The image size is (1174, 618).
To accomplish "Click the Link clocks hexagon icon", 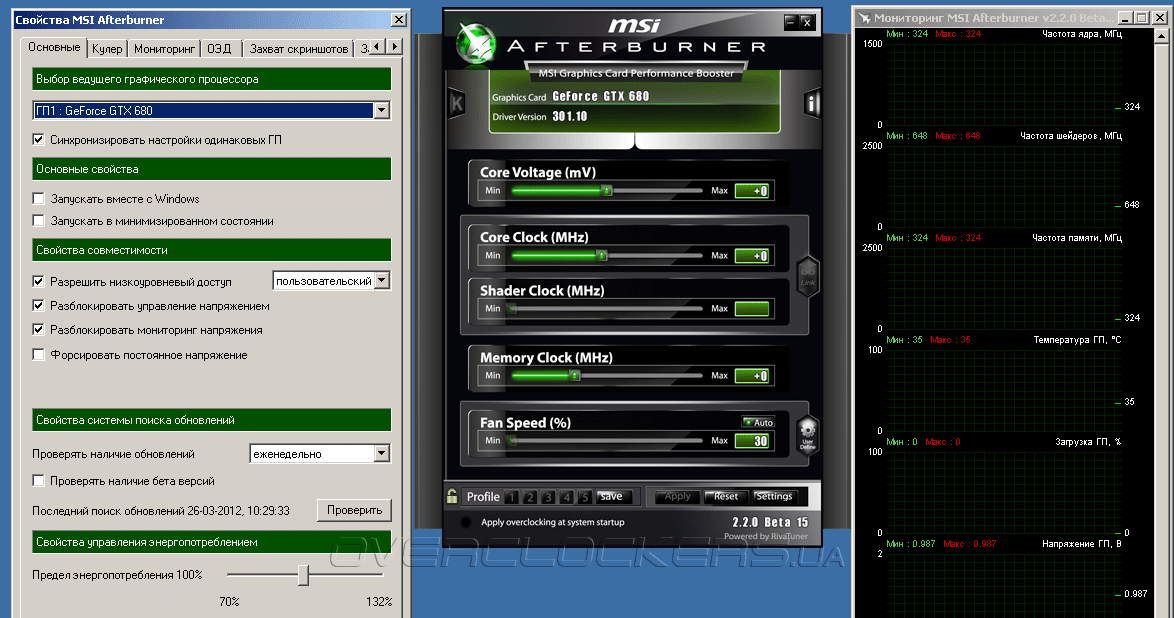I will pyautogui.click(x=807, y=276).
